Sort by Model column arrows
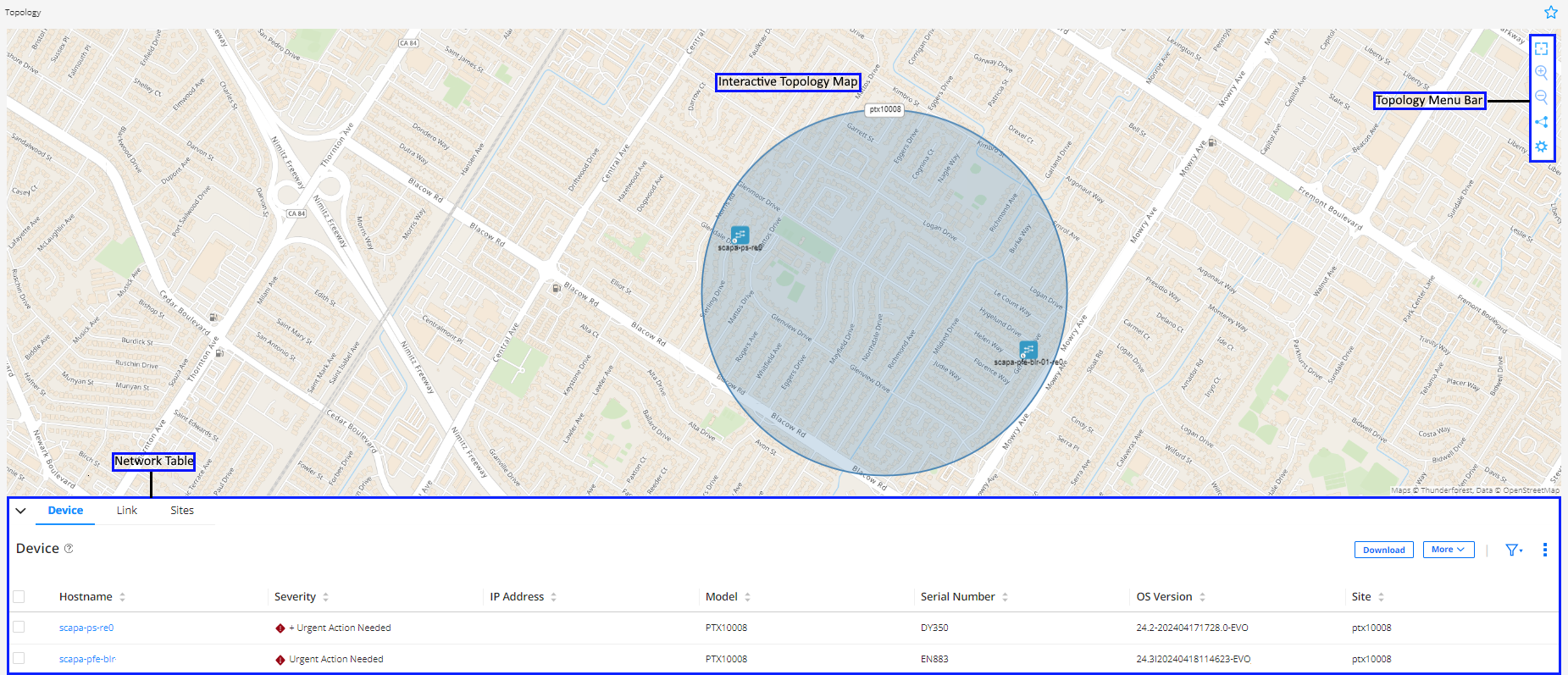Viewport: 1568px width, 675px height. (747, 597)
